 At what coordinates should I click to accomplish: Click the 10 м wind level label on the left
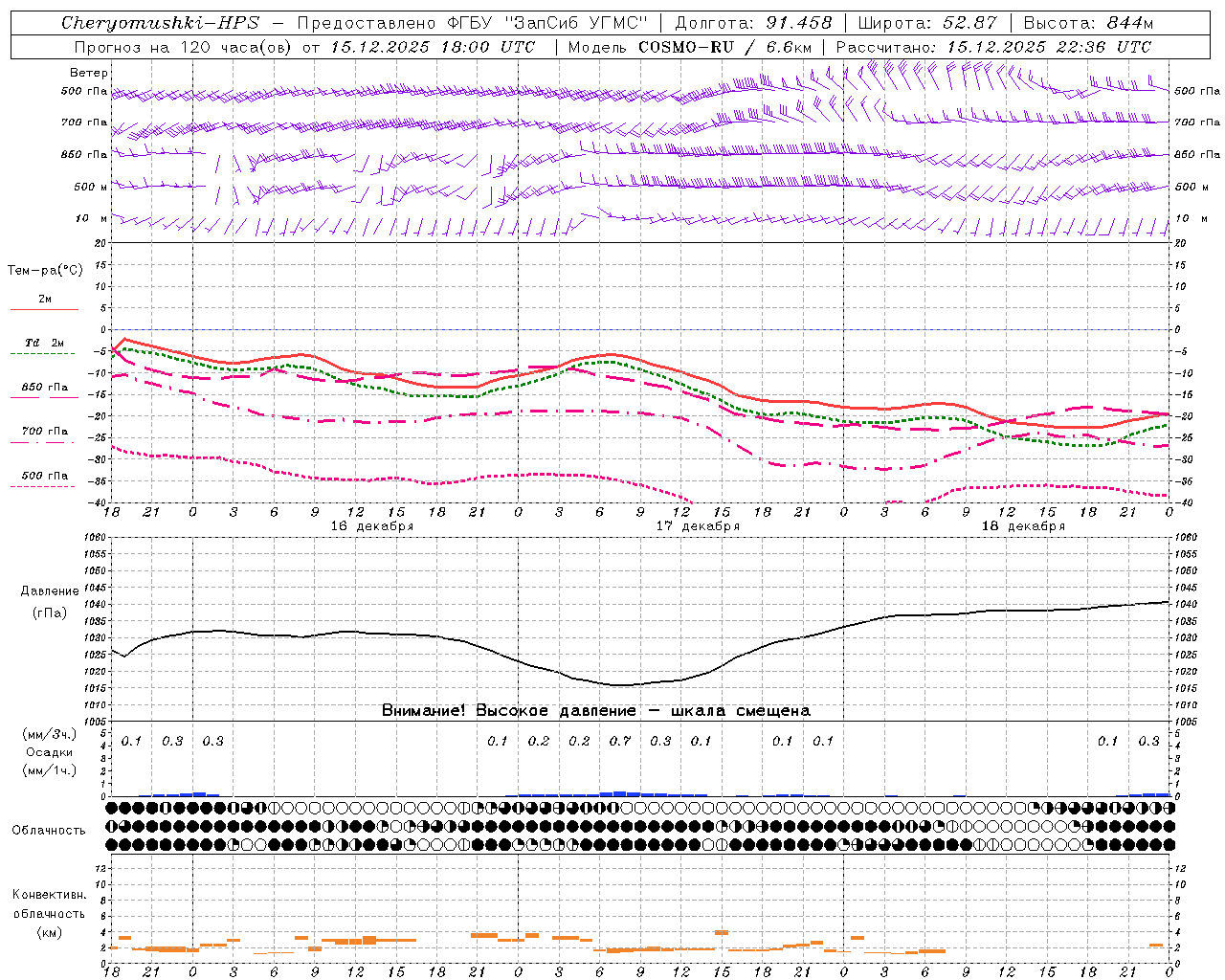(x=91, y=218)
